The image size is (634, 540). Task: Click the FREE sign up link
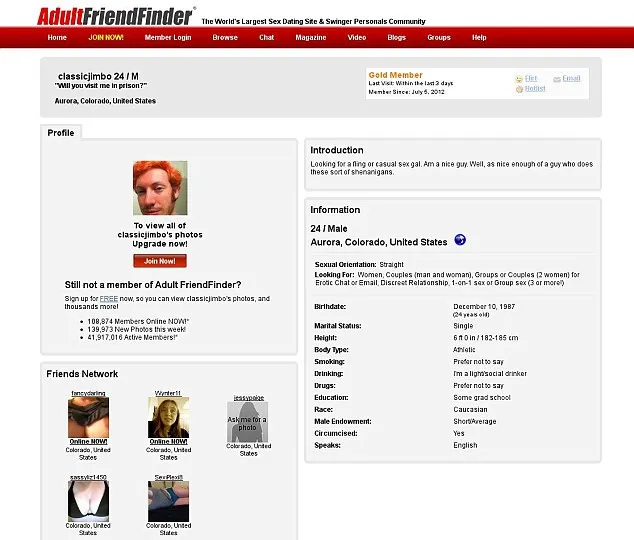coord(109,299)
